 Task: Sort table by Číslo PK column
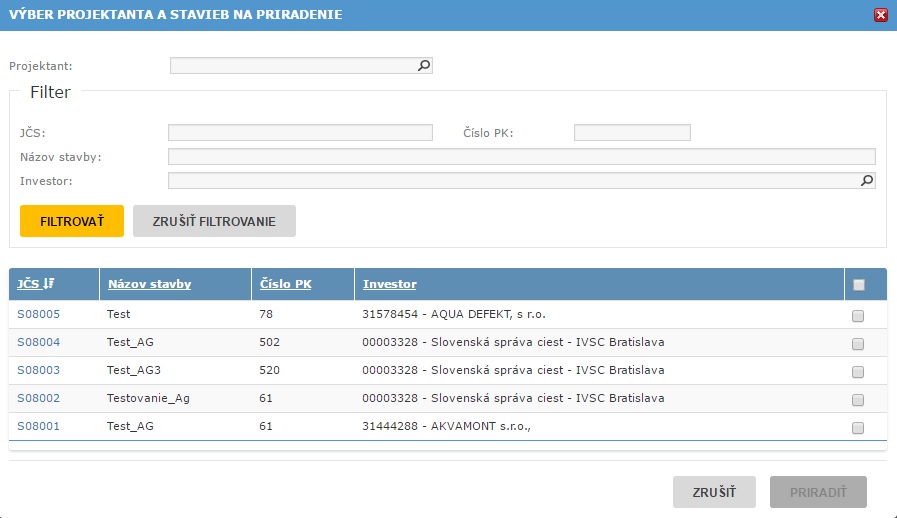click(x=285, y=285)
